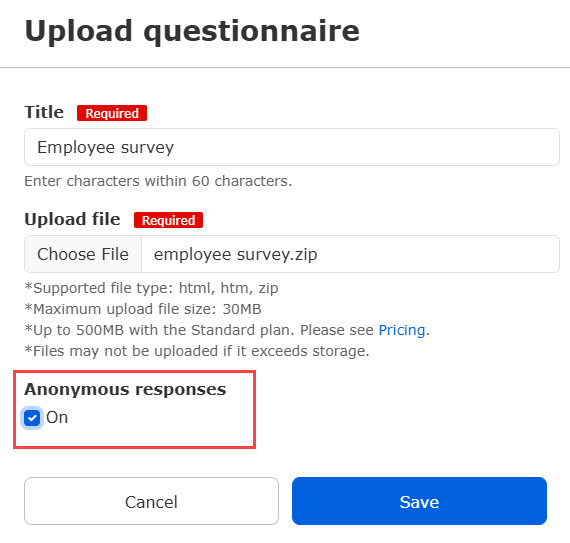The image size is (570, 543).
Task: Click the Title field label
Action: (44, 112)
